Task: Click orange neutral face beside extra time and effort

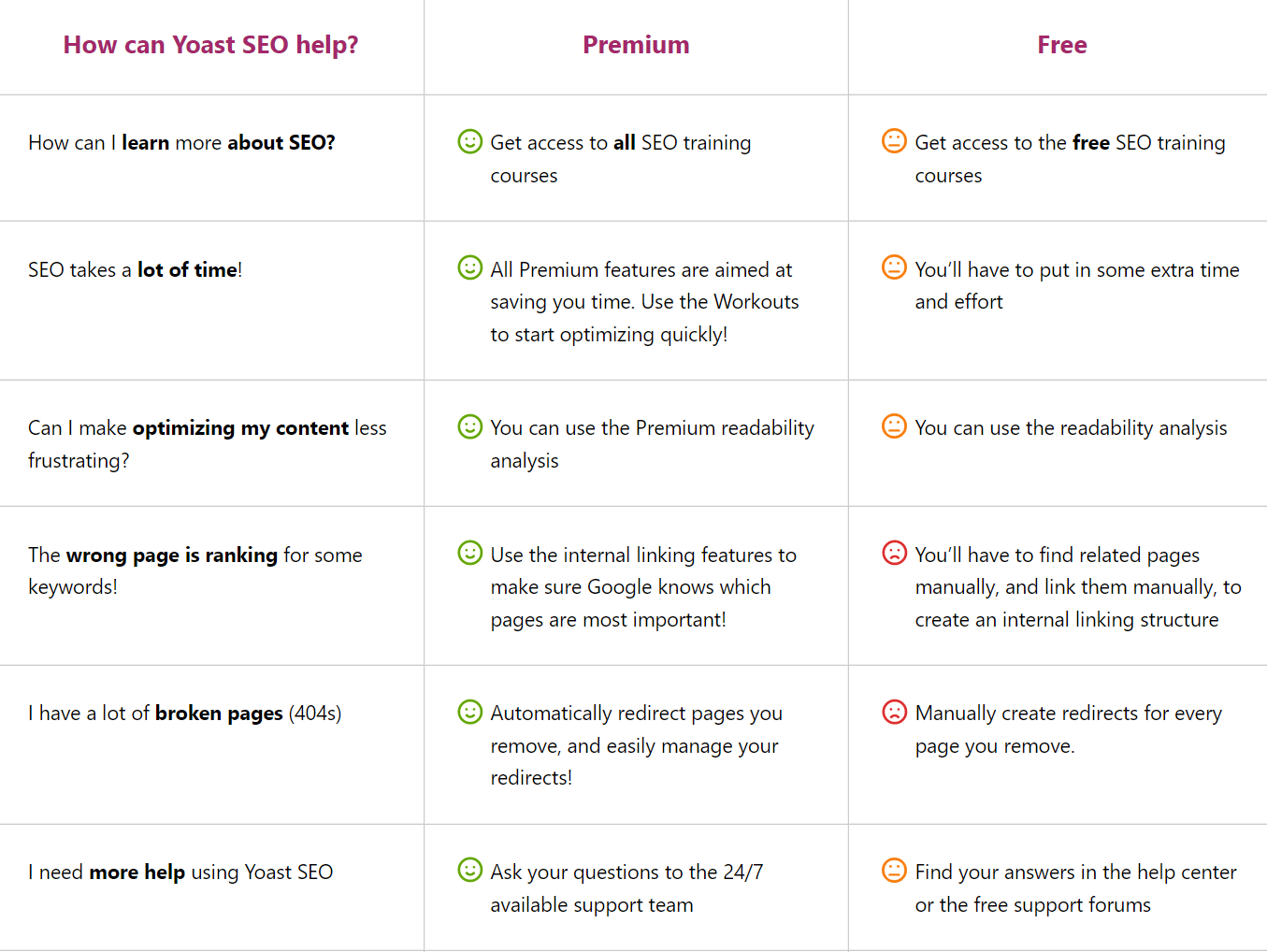Action: point(894,267)
